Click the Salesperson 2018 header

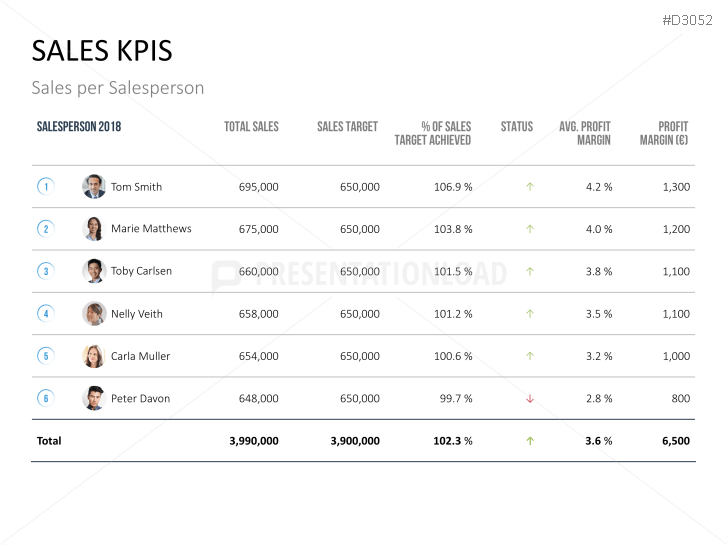[x=79, y=127]
